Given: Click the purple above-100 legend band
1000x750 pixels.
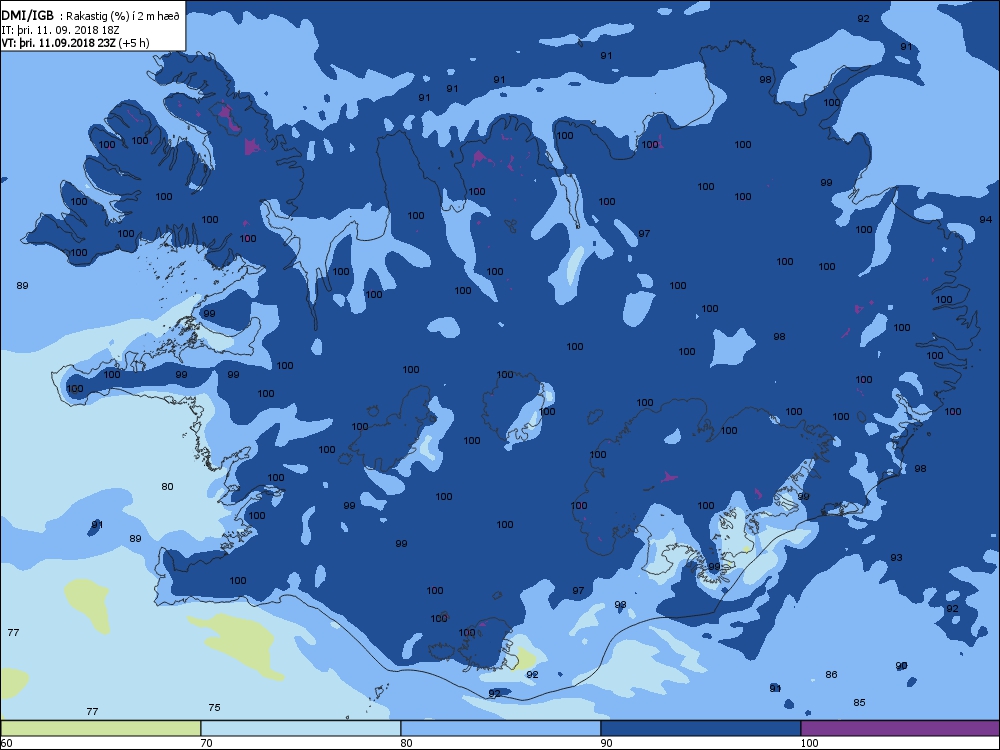Looking at the screenshot, I should [x=900, y=728].
